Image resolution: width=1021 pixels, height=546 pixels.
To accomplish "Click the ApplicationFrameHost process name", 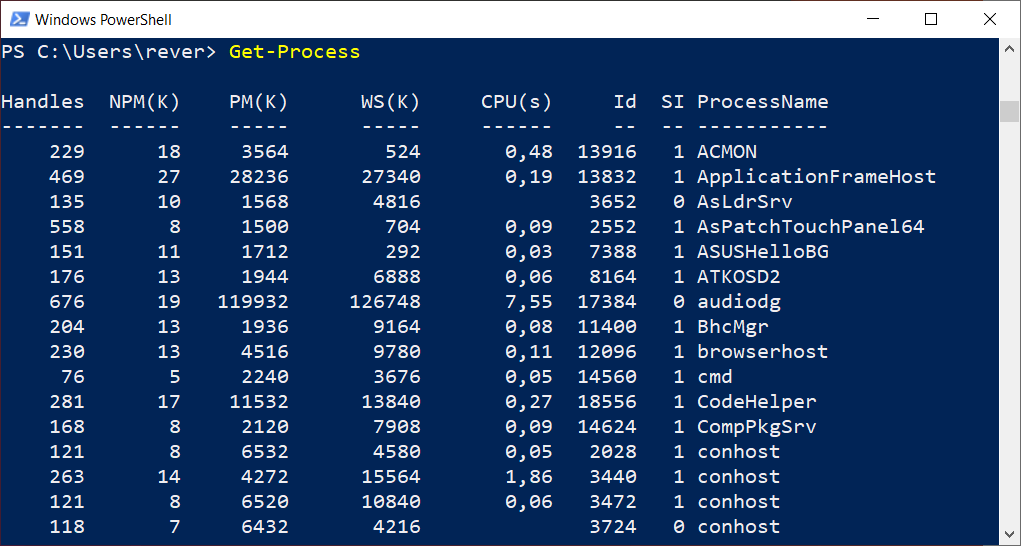I will [817, 177].
